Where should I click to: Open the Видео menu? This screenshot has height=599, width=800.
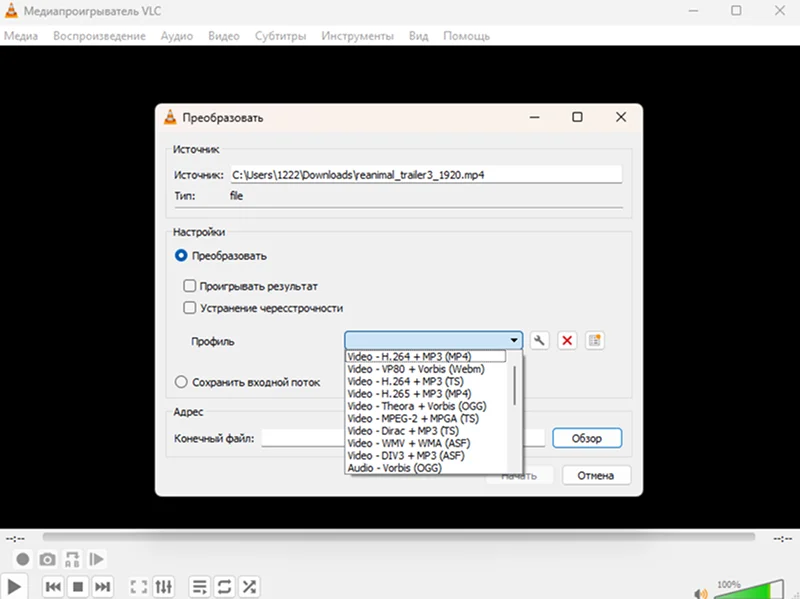[x=224, y=36]
